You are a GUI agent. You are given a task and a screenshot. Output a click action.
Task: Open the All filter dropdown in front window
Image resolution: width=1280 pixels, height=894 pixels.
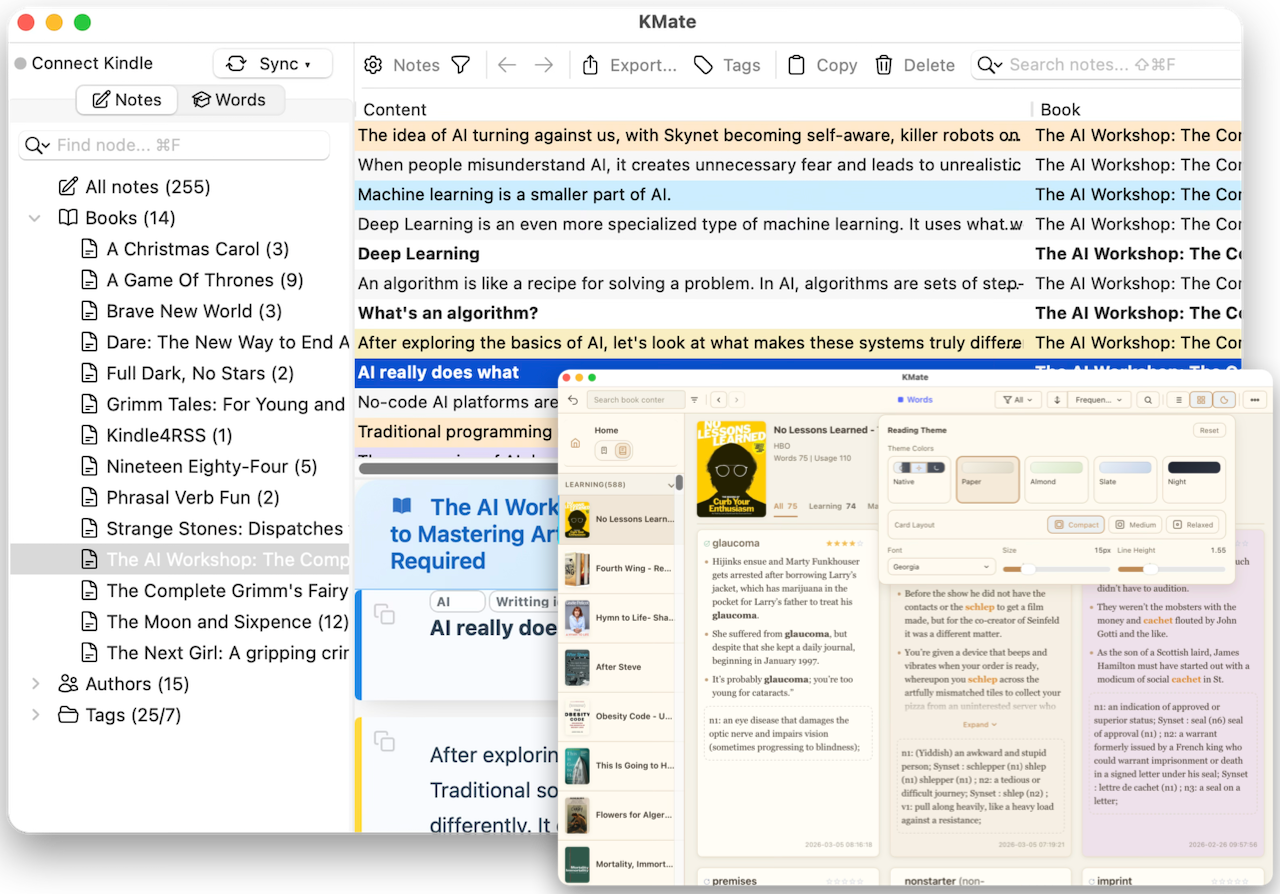pyautogui.click(x=1017, y=400)
